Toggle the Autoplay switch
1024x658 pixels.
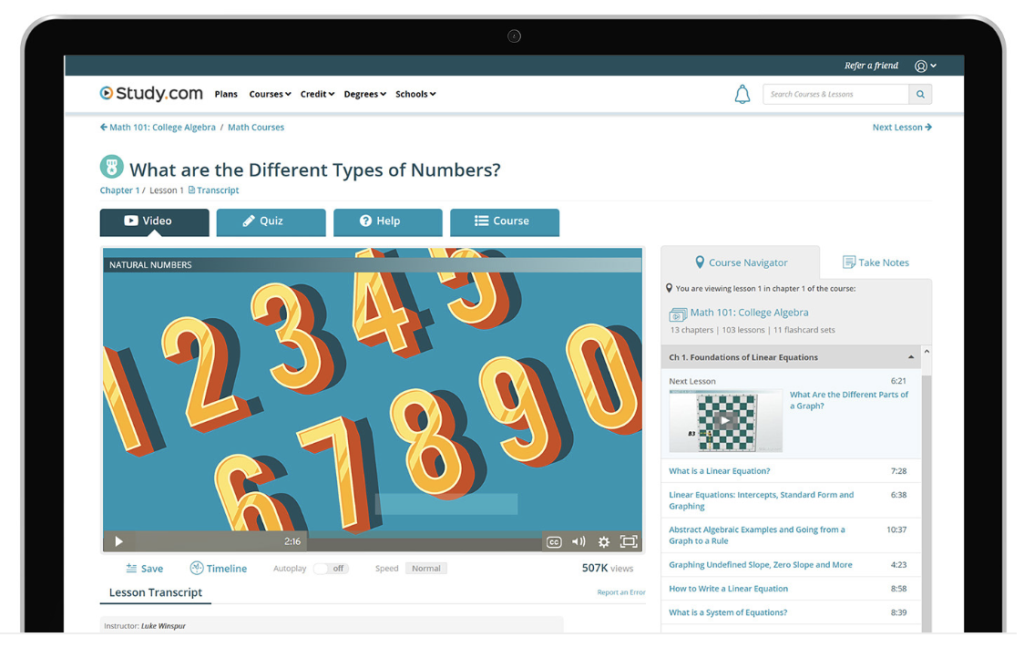[330, 568]
